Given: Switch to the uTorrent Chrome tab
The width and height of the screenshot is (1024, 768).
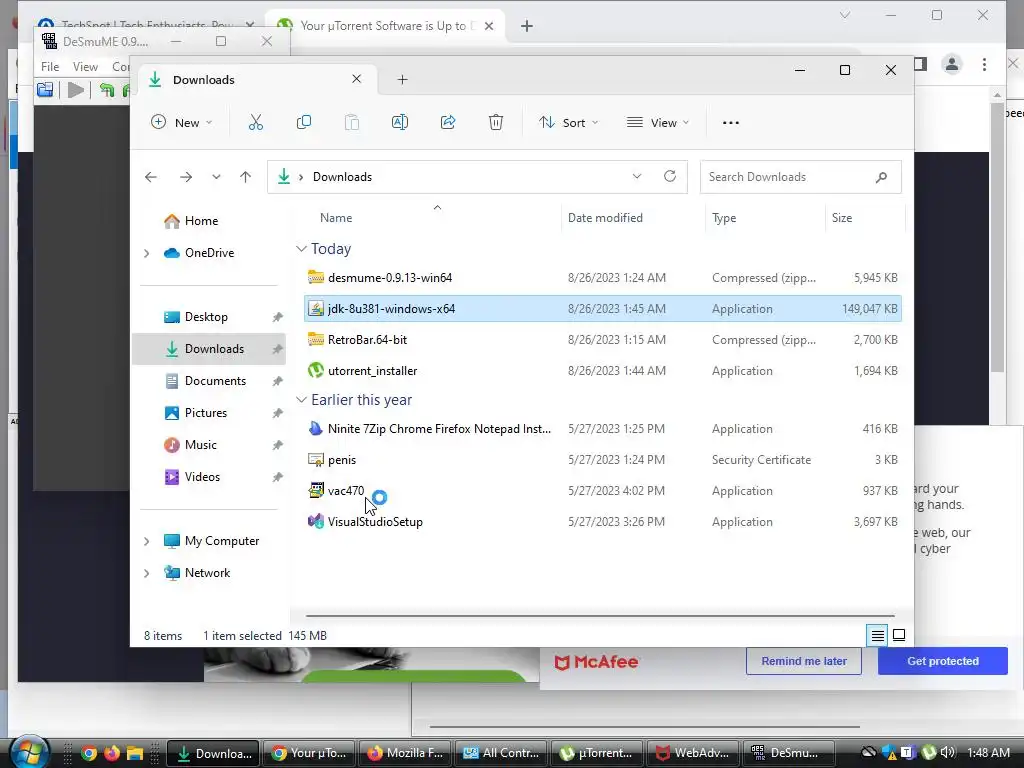Looking at the screenshot, I should click(387, 25).
